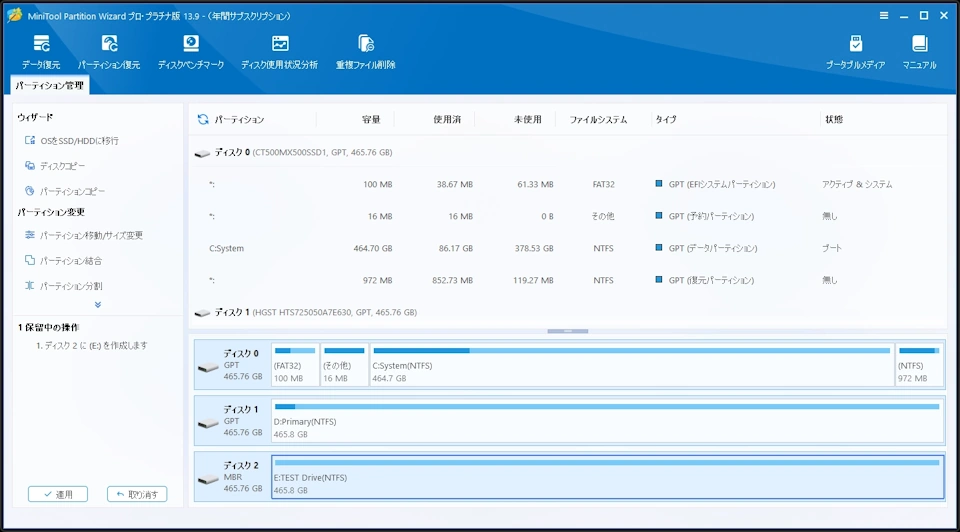Click the 適用 button

coord(58,494)
